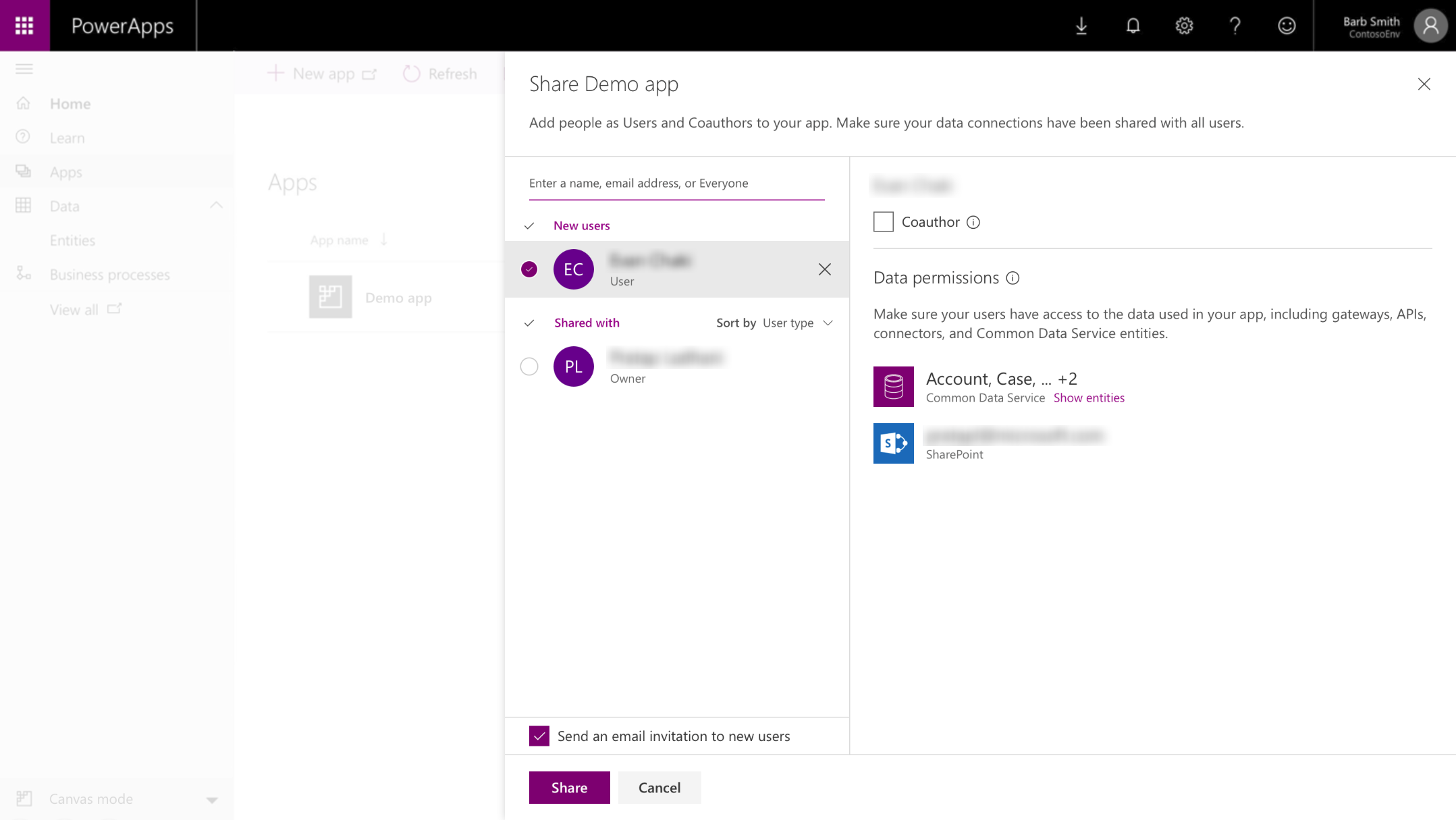
Task: Click the Demo app thumbnail
Action: (330, 297)
